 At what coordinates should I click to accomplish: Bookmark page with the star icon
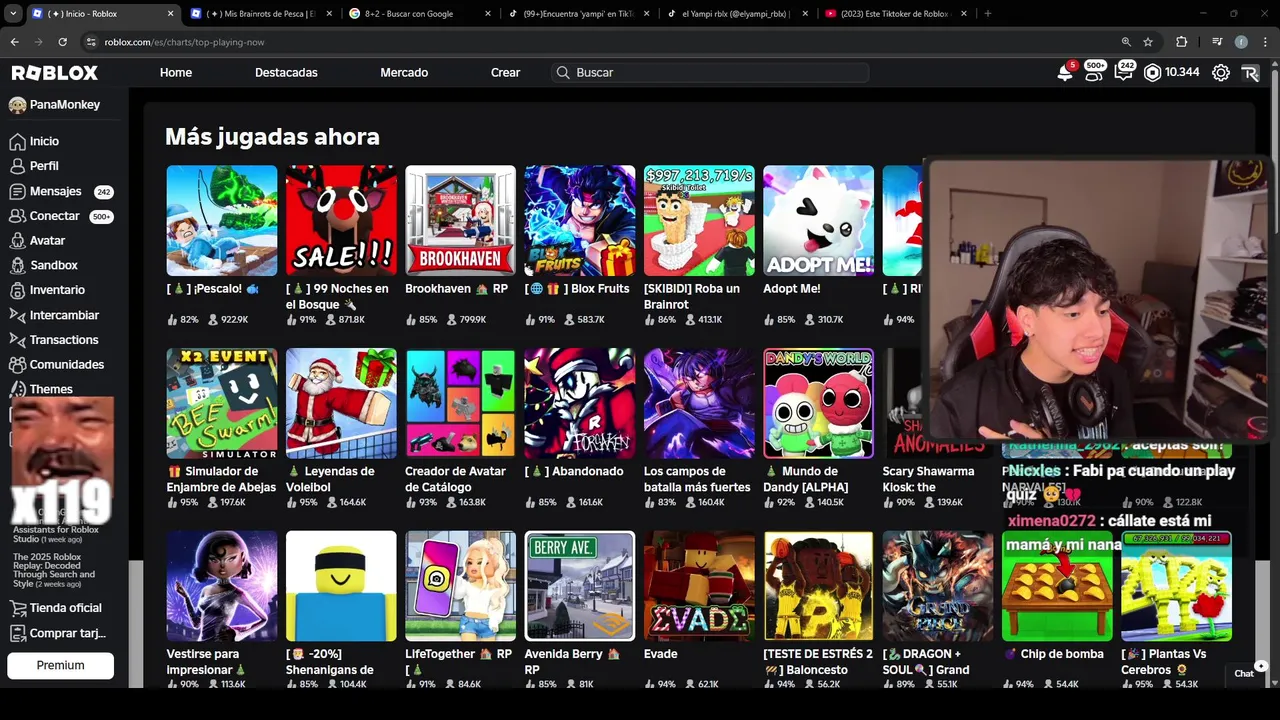click(1148, 42)
